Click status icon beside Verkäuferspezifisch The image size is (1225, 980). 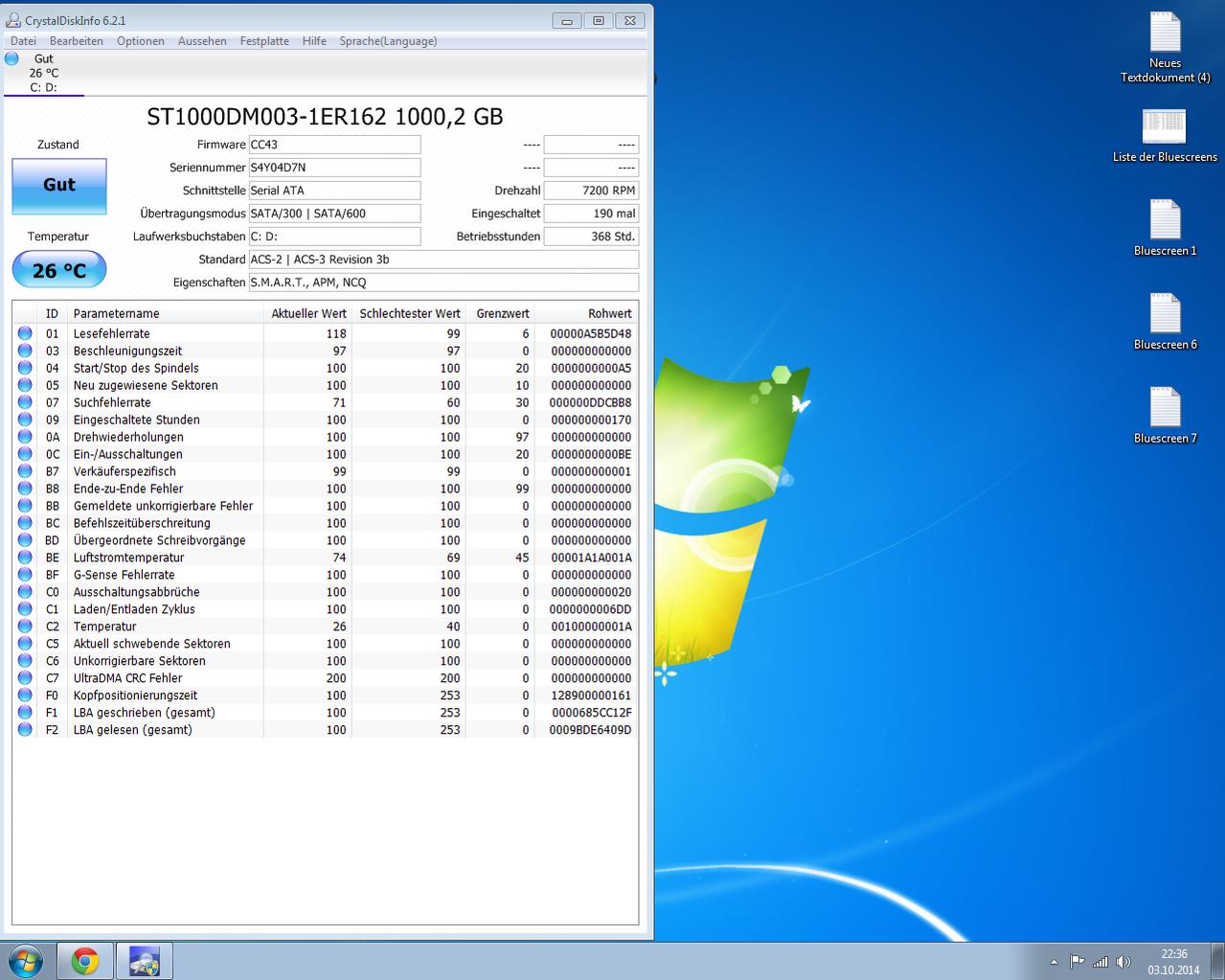(x=25, y=471)
